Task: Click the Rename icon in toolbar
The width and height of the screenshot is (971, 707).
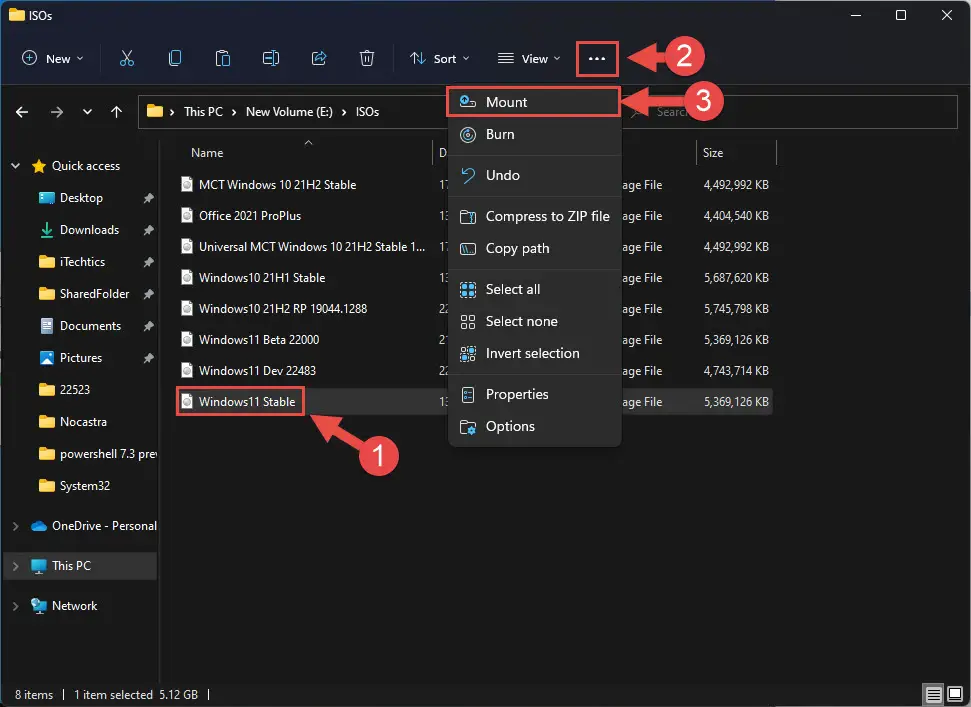Action: [x=271, y=58]
